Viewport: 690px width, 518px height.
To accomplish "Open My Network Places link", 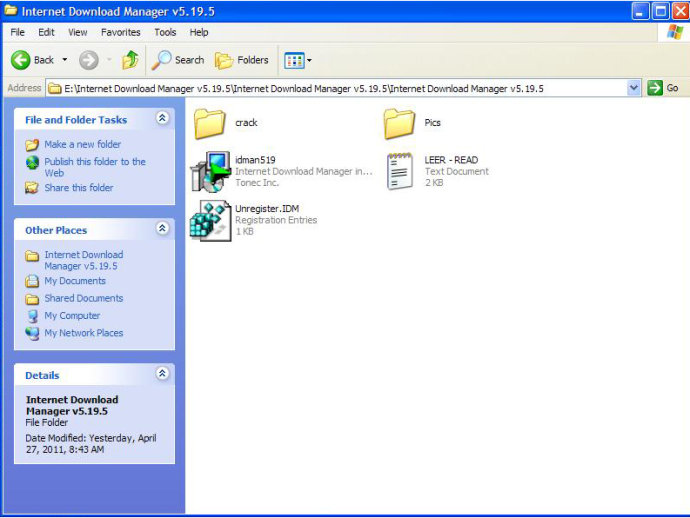I will tap(84, 333).
